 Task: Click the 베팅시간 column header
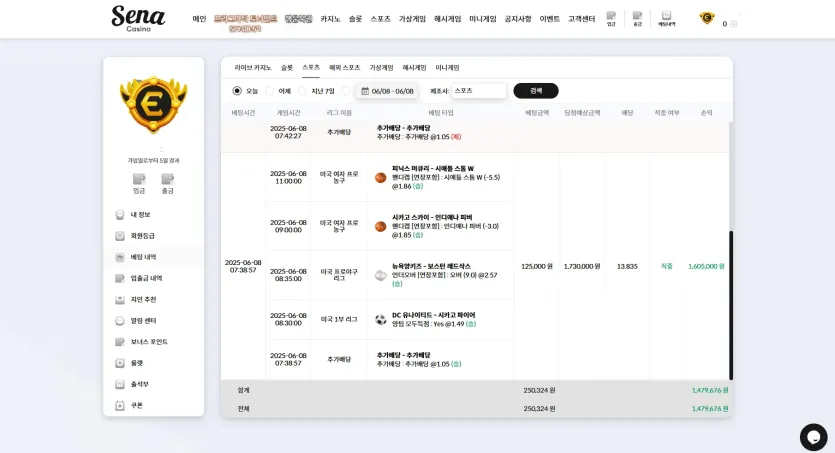243,113
